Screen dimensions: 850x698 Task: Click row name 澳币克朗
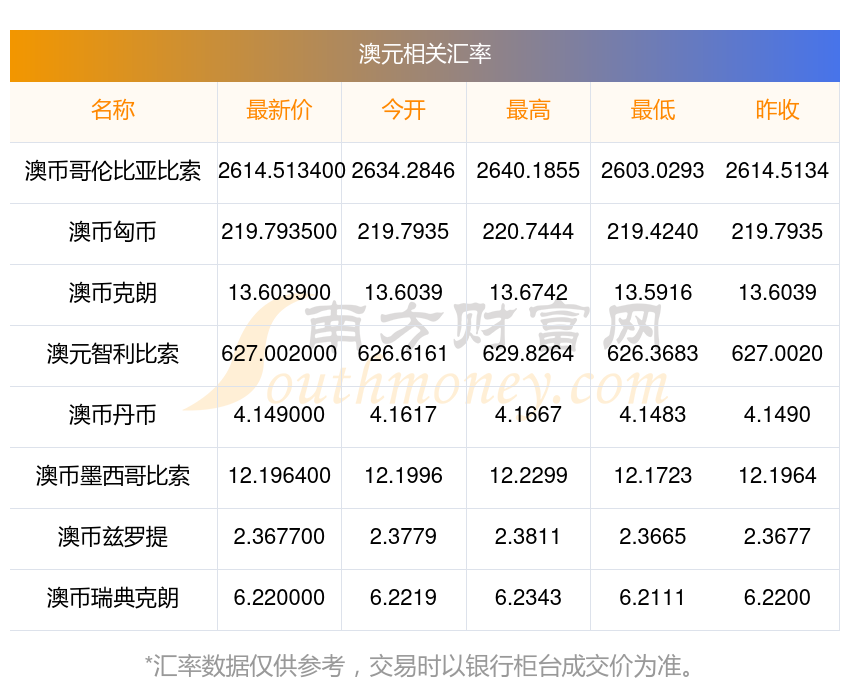click(x=113, y=293)
